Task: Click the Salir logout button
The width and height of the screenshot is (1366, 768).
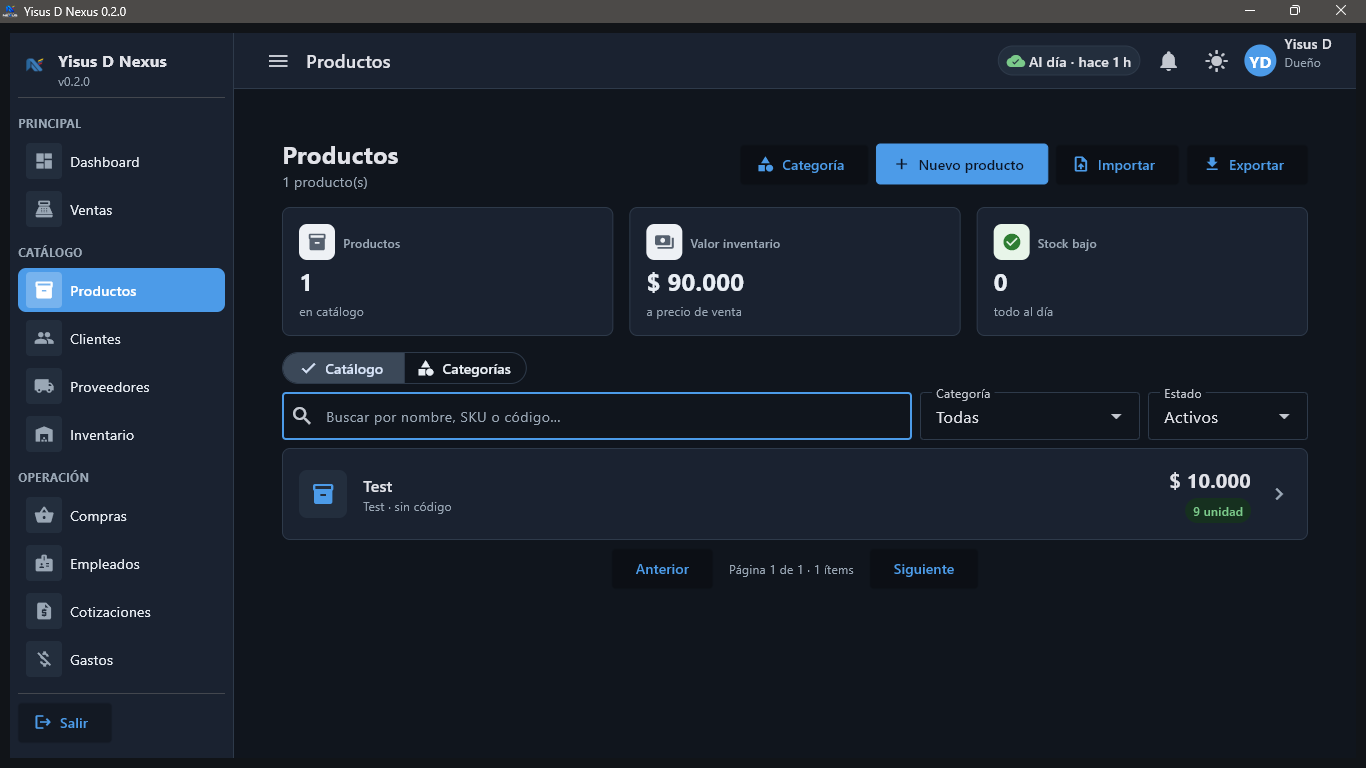Action: (64, 723)
